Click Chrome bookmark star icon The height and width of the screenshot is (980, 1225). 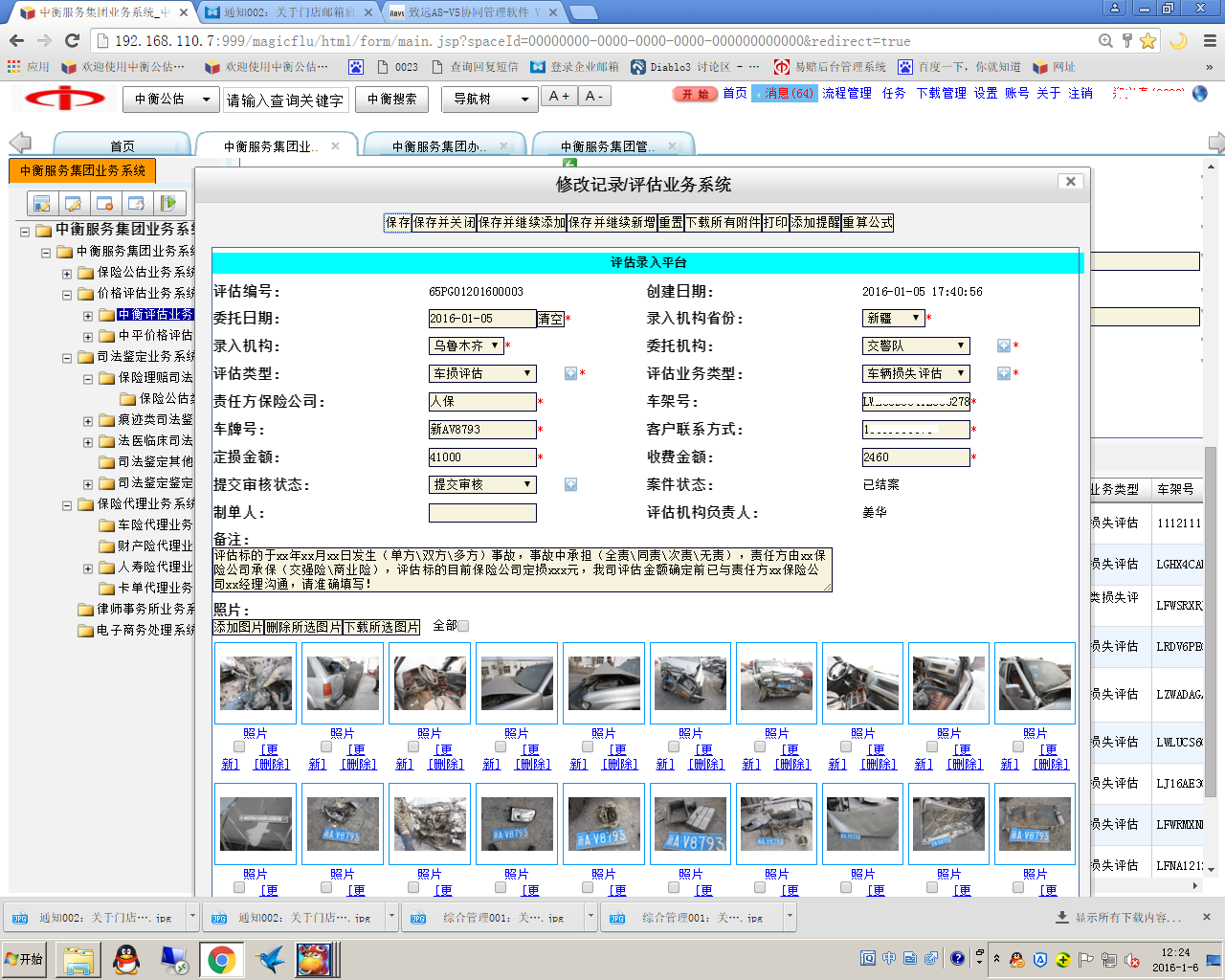click(1147, 40)
